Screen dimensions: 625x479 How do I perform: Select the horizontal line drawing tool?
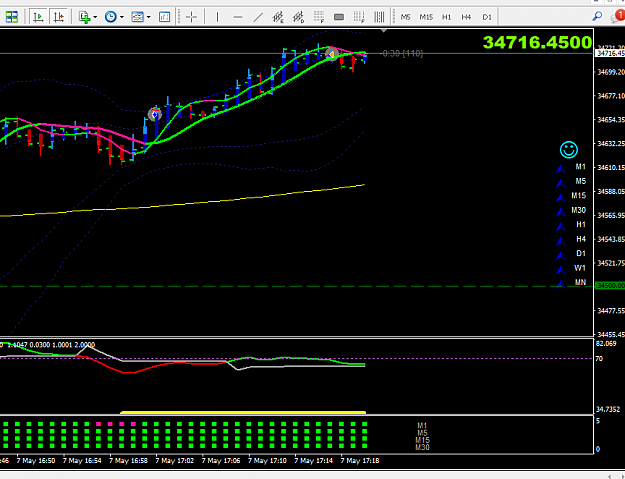point(238,17)
